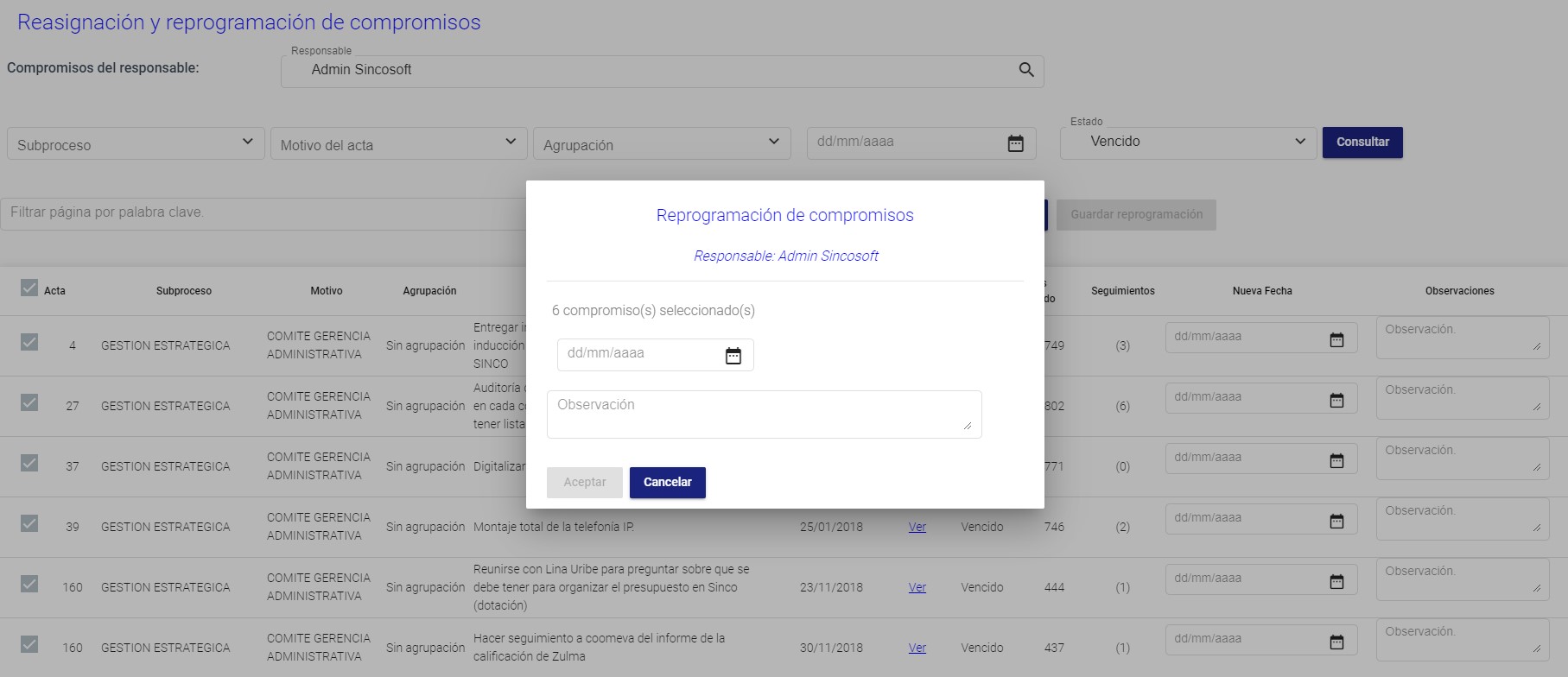Image resolution: width=1568 pixels, height=677 pixels.
Task: Click the Agrupación column header
Action: 429,291
